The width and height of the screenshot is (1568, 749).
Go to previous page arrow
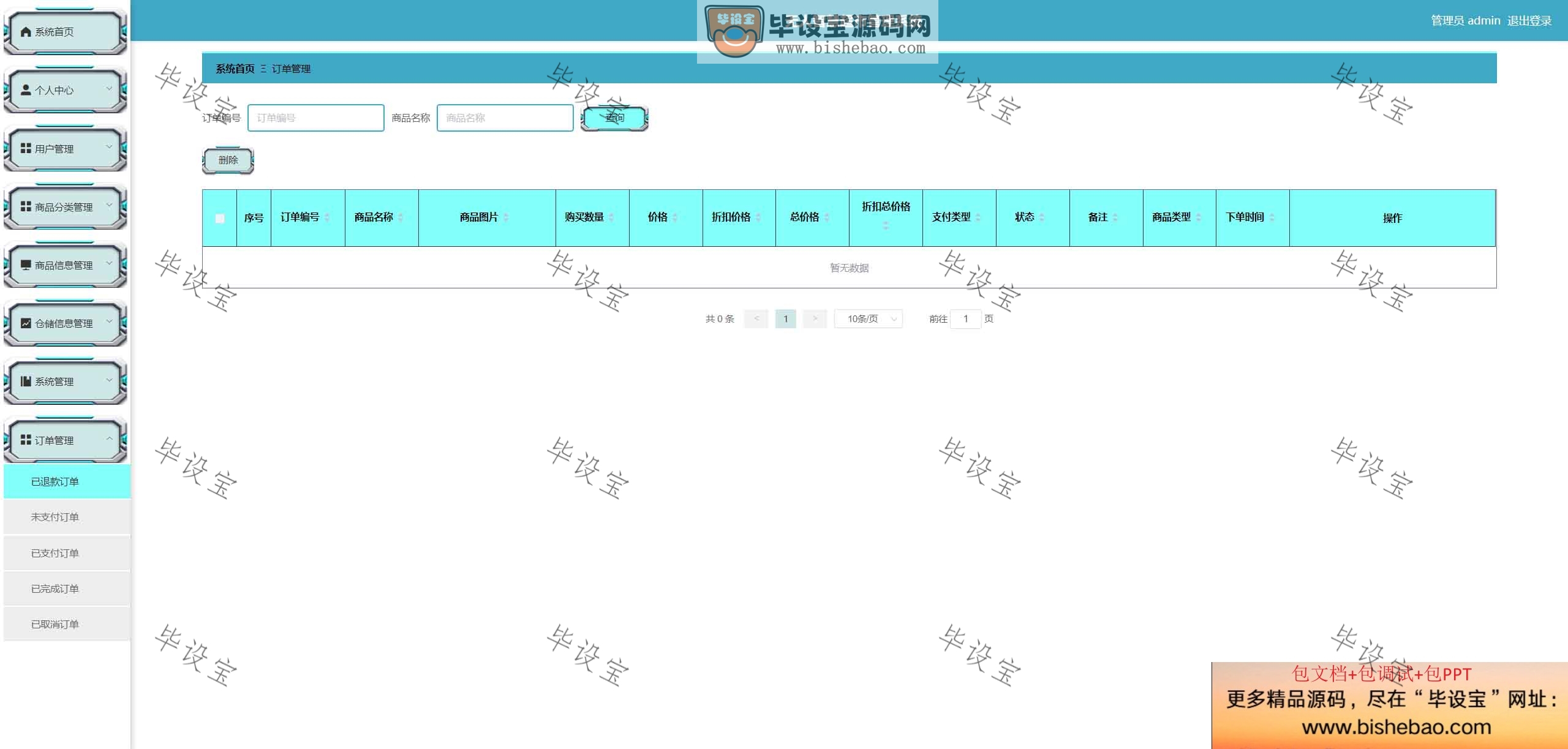(x=756, y=318)
